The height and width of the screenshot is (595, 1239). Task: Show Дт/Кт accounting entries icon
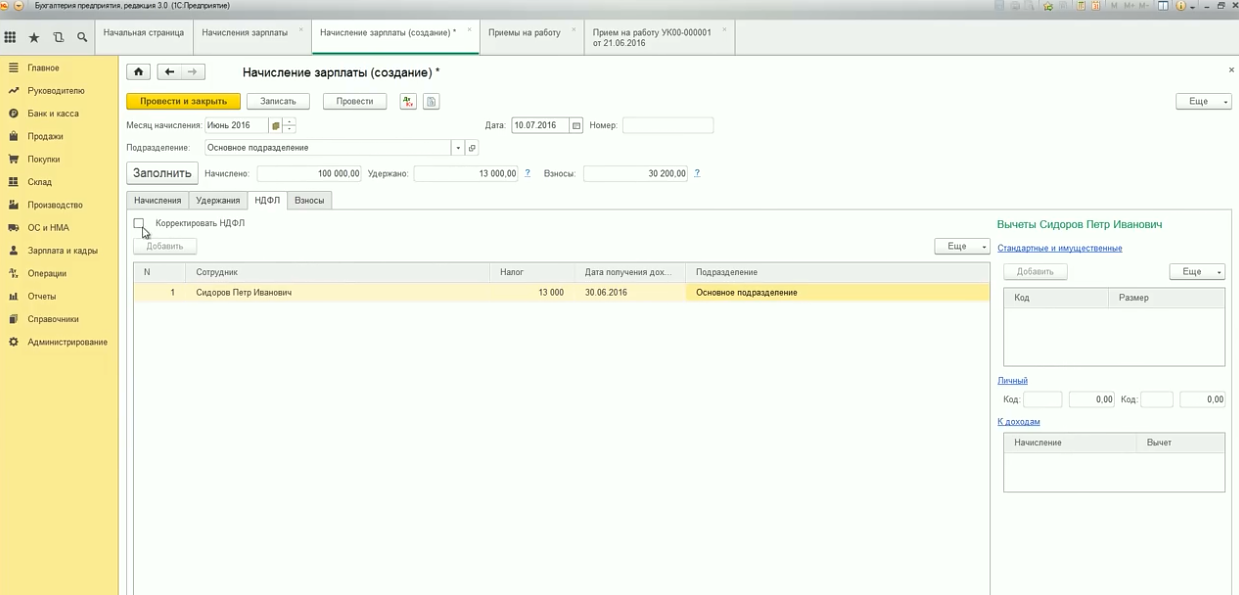tap(408, 101)
